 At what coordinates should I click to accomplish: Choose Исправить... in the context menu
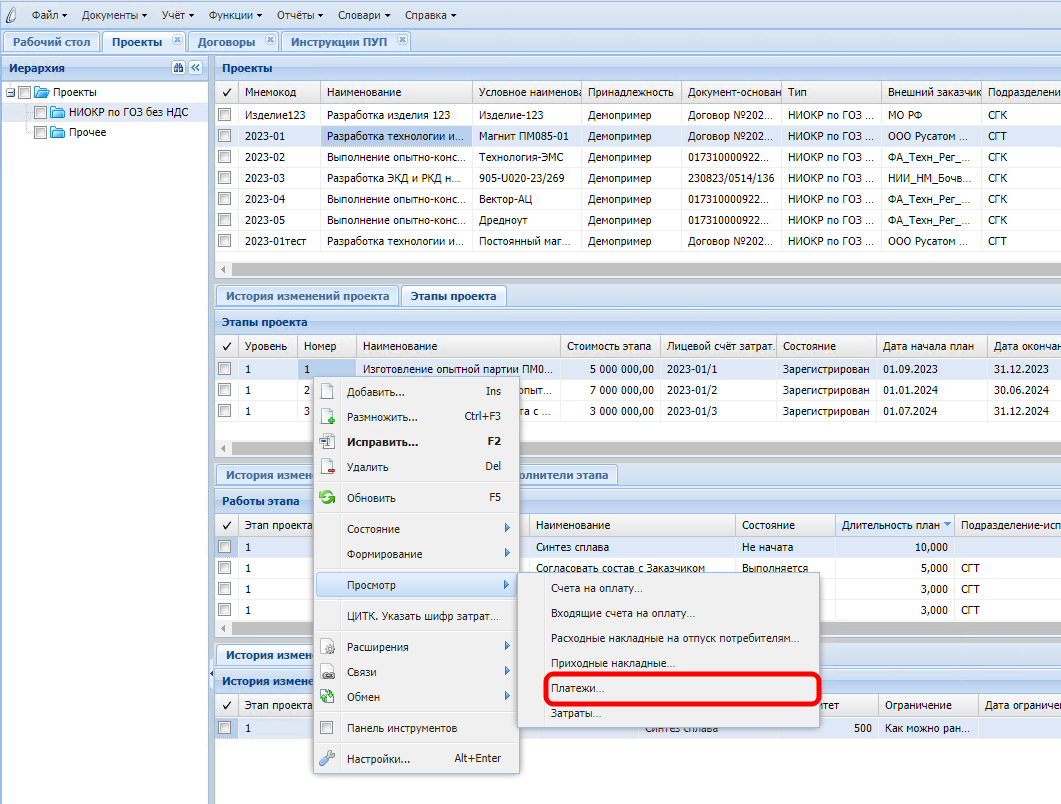[382, 442]
